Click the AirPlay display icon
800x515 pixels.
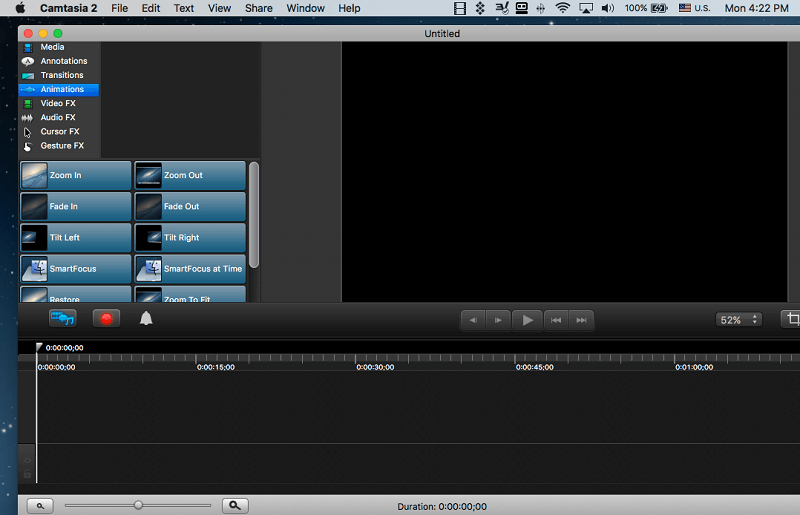click(x=586, y=8)
